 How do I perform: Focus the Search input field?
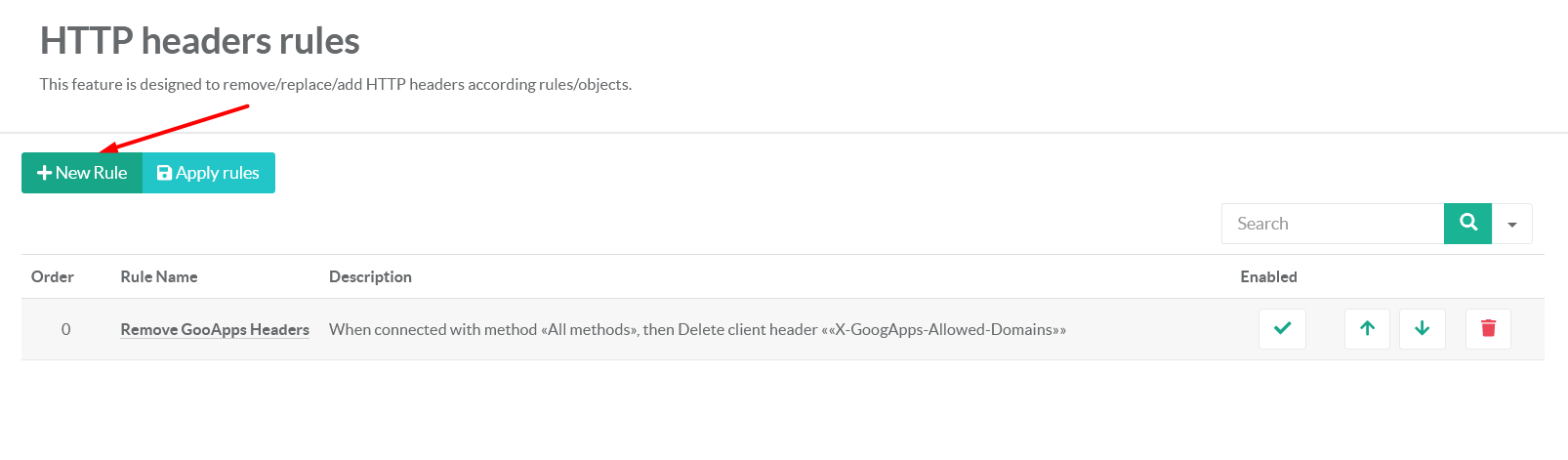click(1332, 224)
